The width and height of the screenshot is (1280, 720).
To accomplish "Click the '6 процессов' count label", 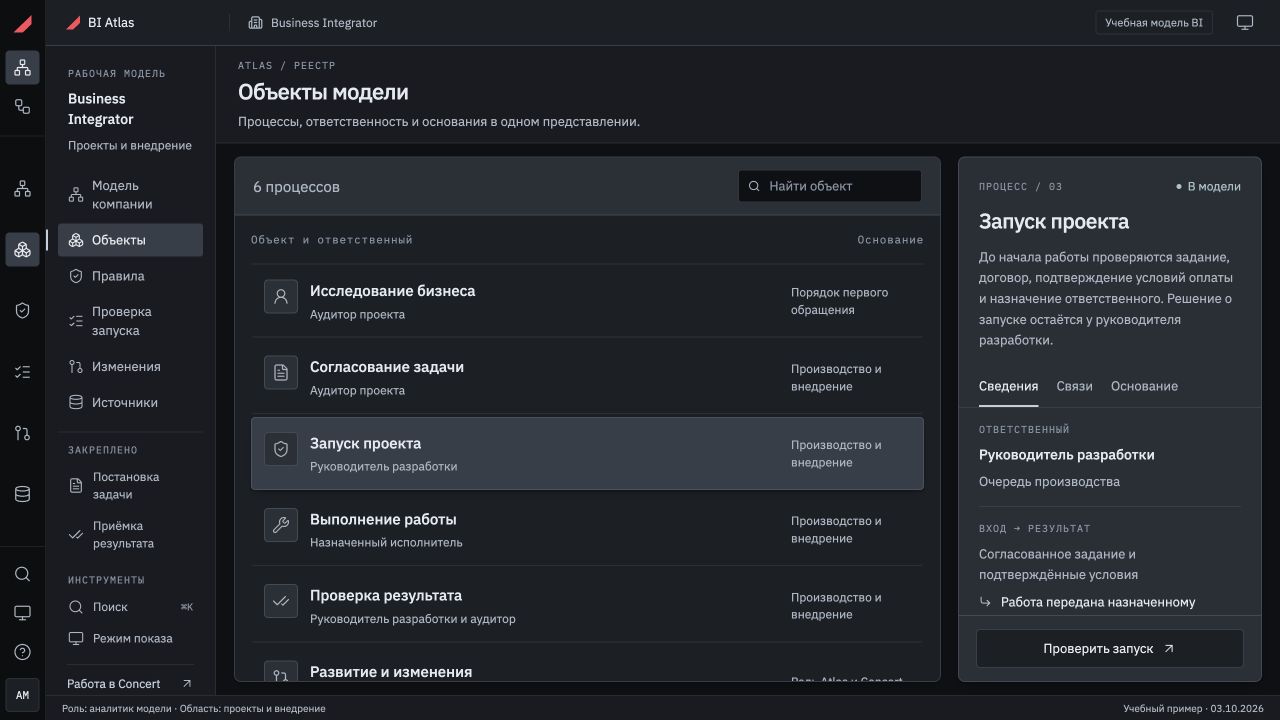I will click(x=296, y=187).
